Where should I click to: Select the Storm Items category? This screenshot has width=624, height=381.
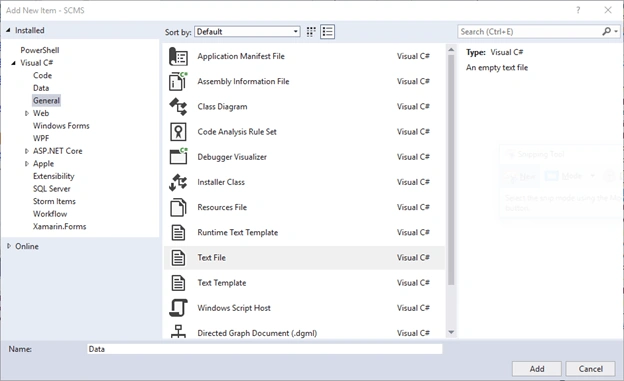pyautogui.click(x=54, y=201)
